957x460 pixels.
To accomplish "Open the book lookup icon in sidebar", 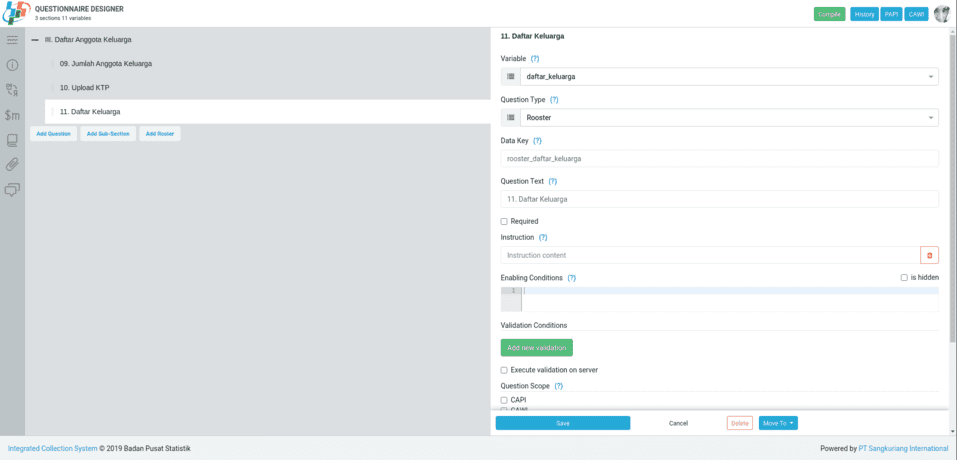I will tap(12, 140).
